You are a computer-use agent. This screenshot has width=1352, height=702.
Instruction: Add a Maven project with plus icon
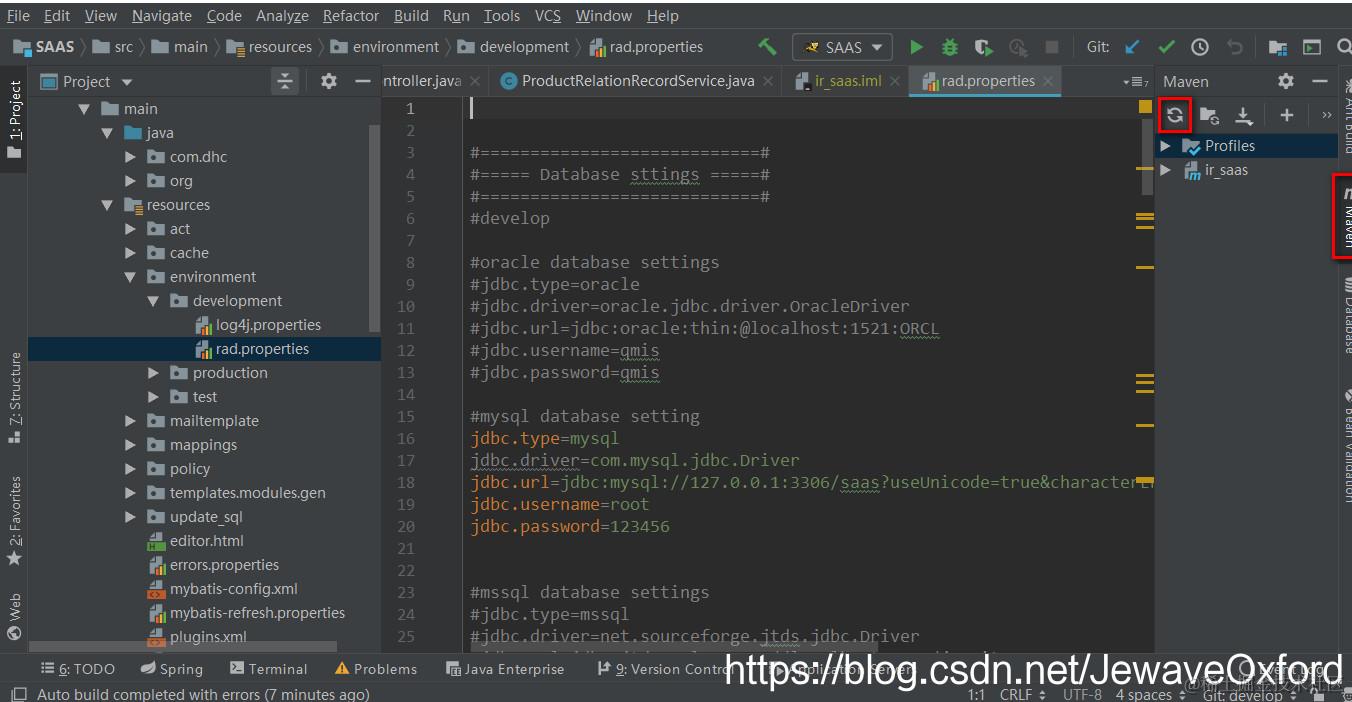click(x=1286, y=115)
